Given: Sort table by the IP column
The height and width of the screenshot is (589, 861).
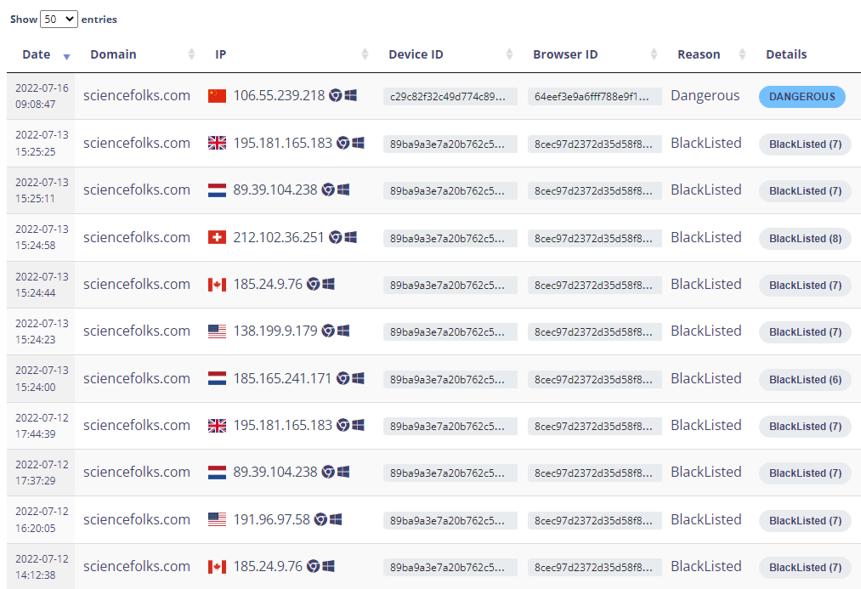Looking at the screenshot, I should click(x=220, y=54).
